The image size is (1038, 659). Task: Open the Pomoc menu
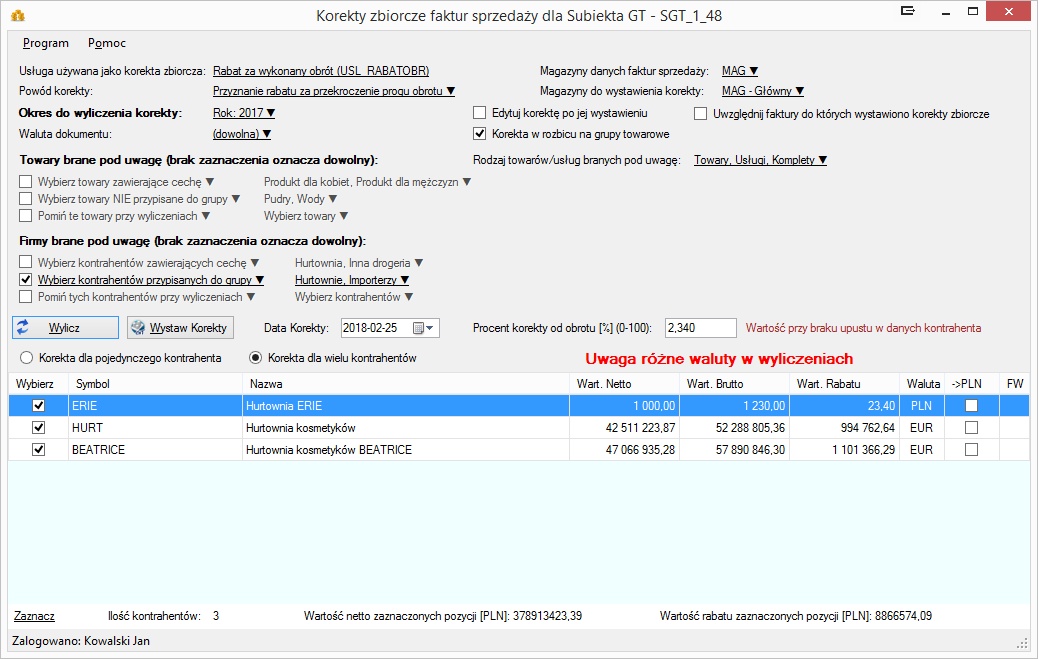(x=107, y=43)
